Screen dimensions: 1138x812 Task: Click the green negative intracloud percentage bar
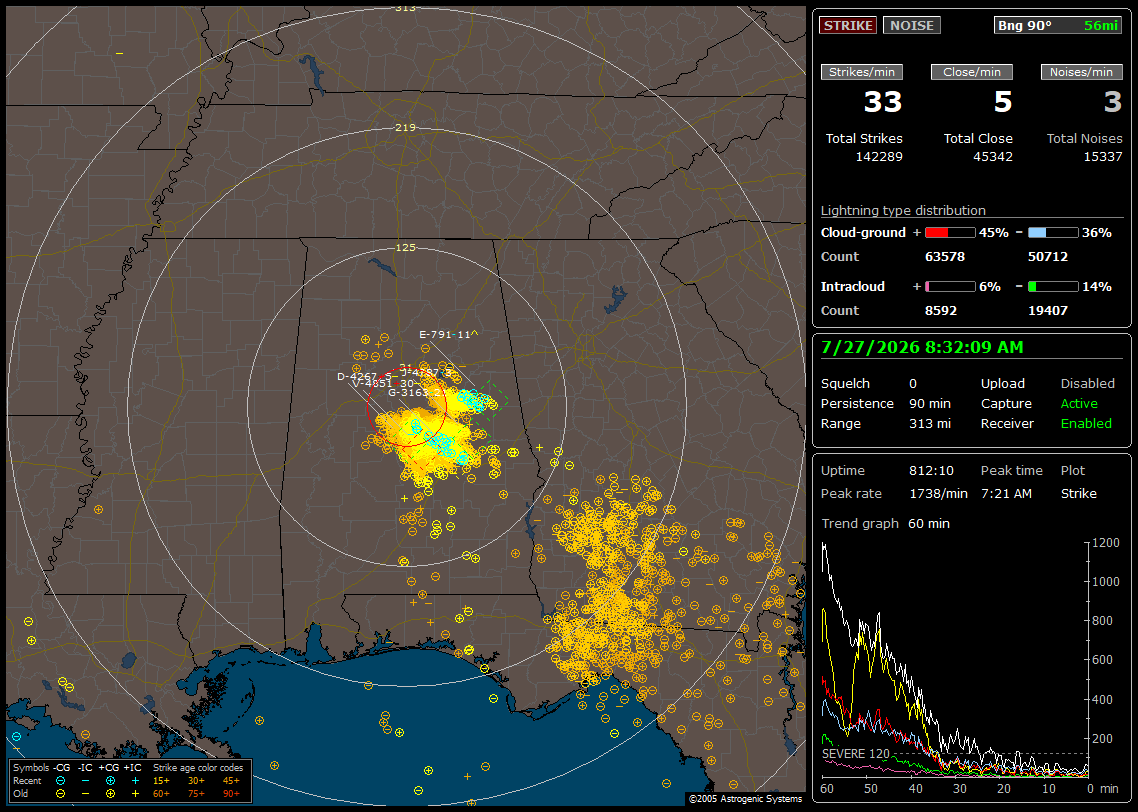coord(1053,287)
